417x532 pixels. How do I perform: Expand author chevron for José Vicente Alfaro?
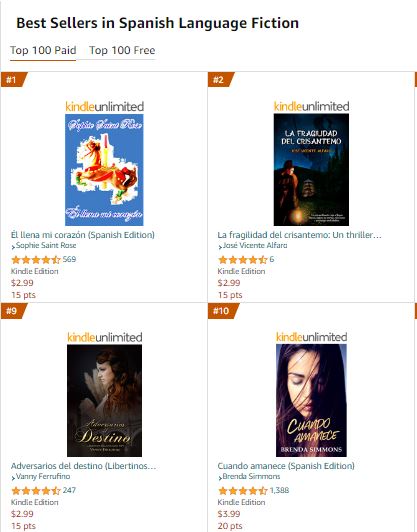220,247
